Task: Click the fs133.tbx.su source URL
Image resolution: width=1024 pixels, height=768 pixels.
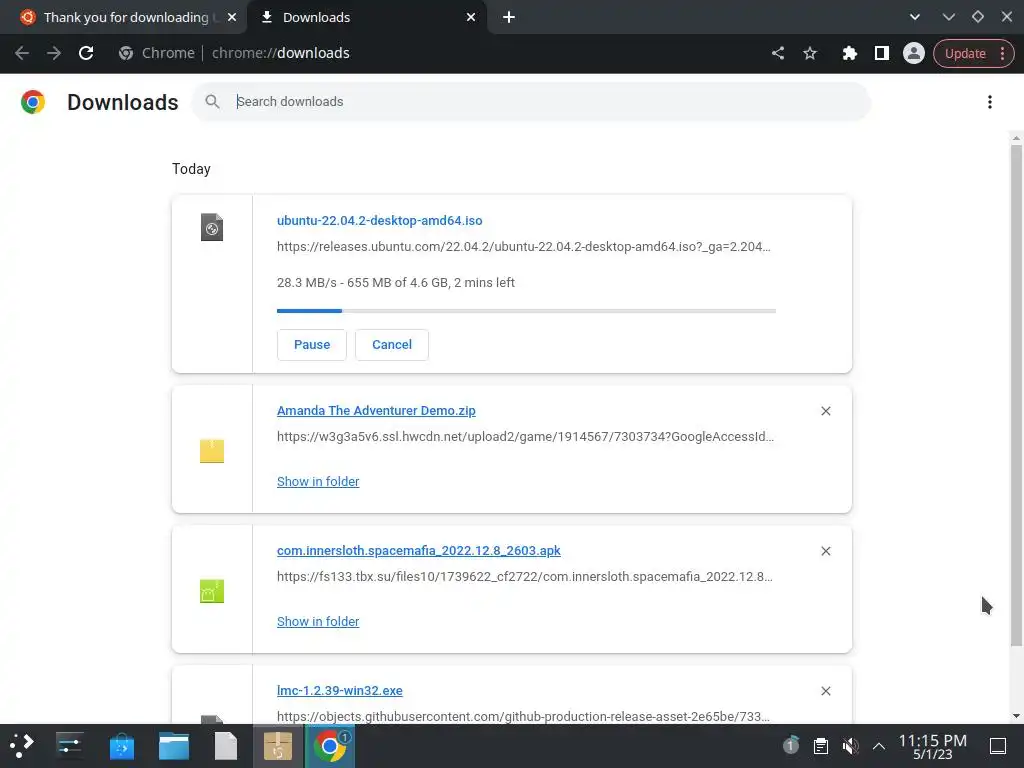Action: click(524, 577)
